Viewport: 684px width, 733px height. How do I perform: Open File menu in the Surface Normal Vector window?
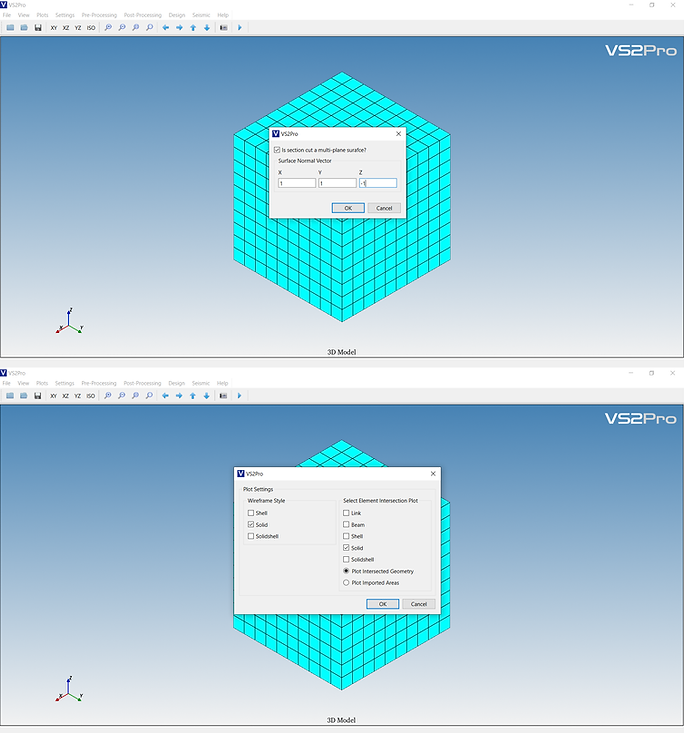pos(7,15)
